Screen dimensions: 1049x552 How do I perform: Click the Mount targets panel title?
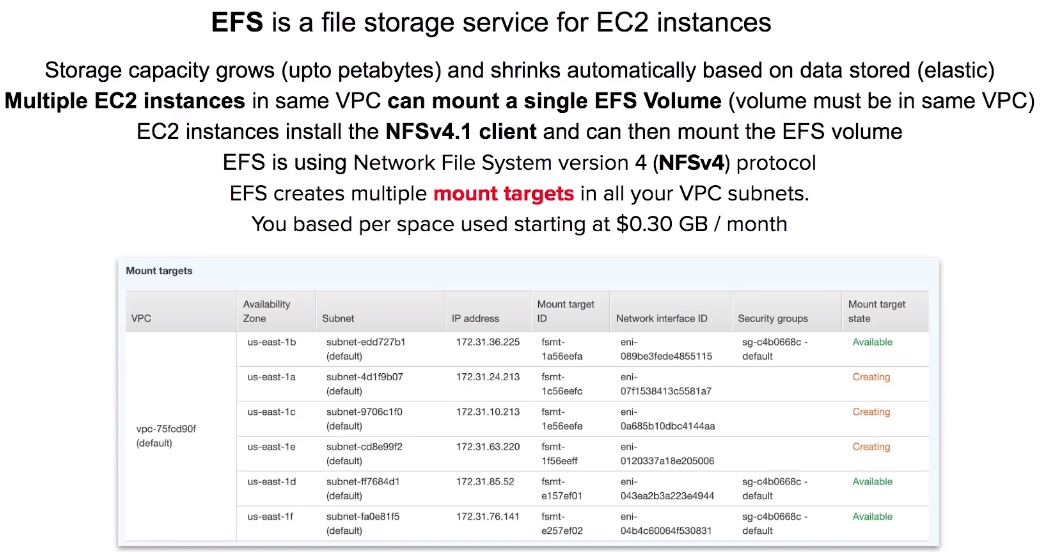point(159,270)
